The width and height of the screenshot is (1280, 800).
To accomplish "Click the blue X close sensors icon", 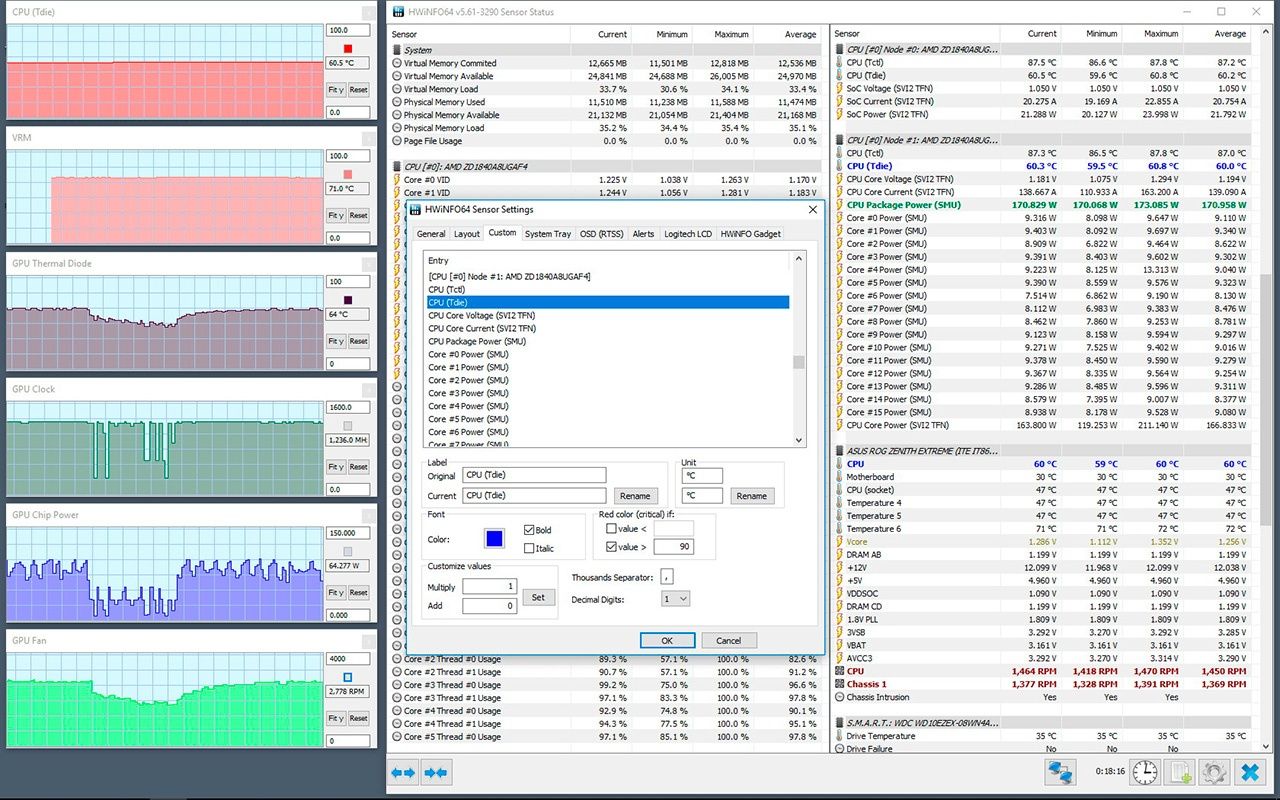I will (x=1250, y=772).
